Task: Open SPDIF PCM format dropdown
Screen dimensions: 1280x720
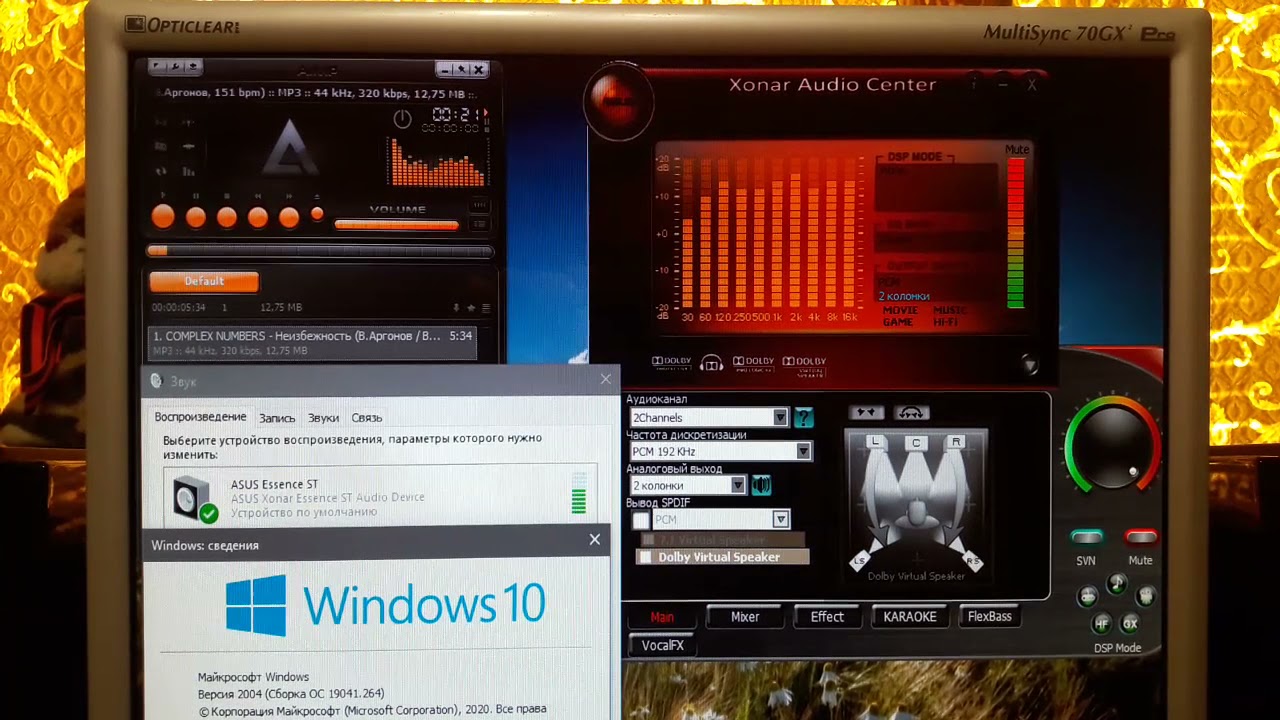Action: [x=721, y=520]
